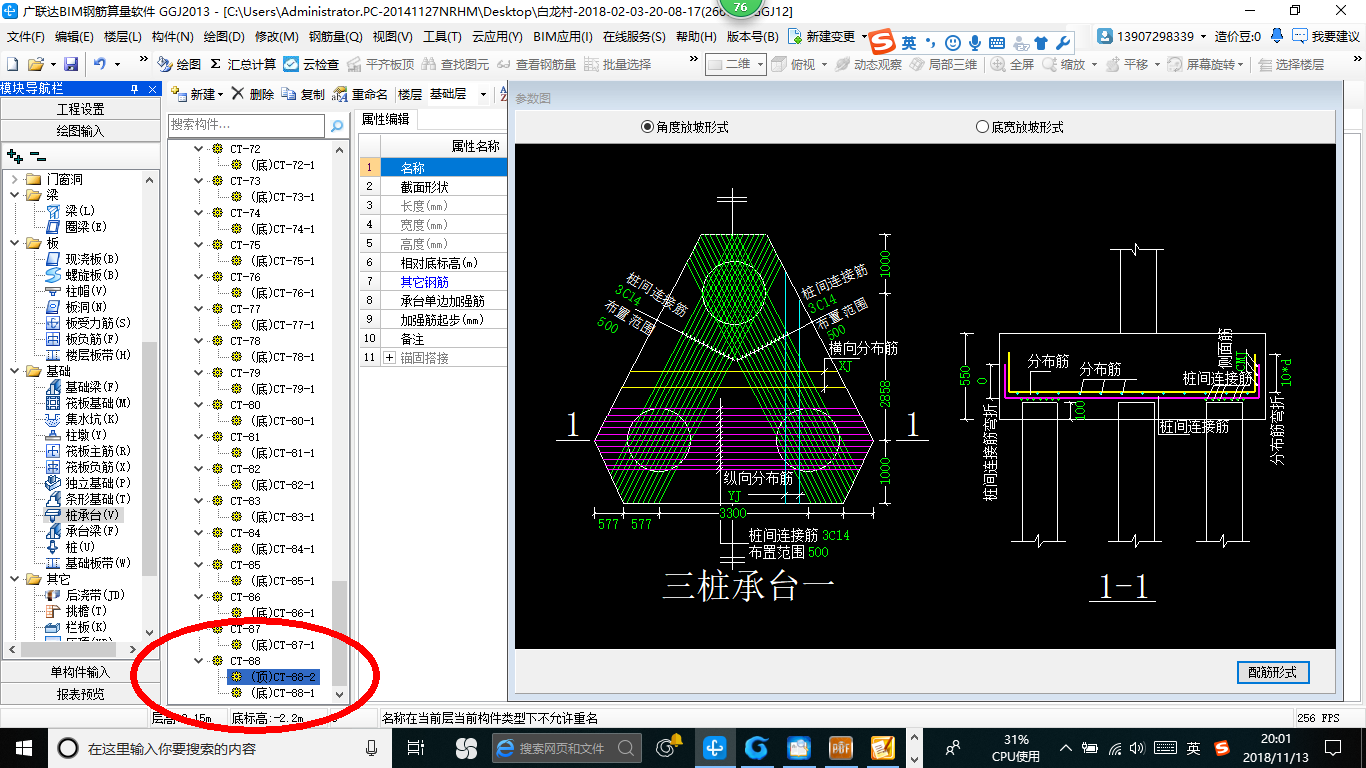Open the 单构件输入 section

click(x=80, y=672)
